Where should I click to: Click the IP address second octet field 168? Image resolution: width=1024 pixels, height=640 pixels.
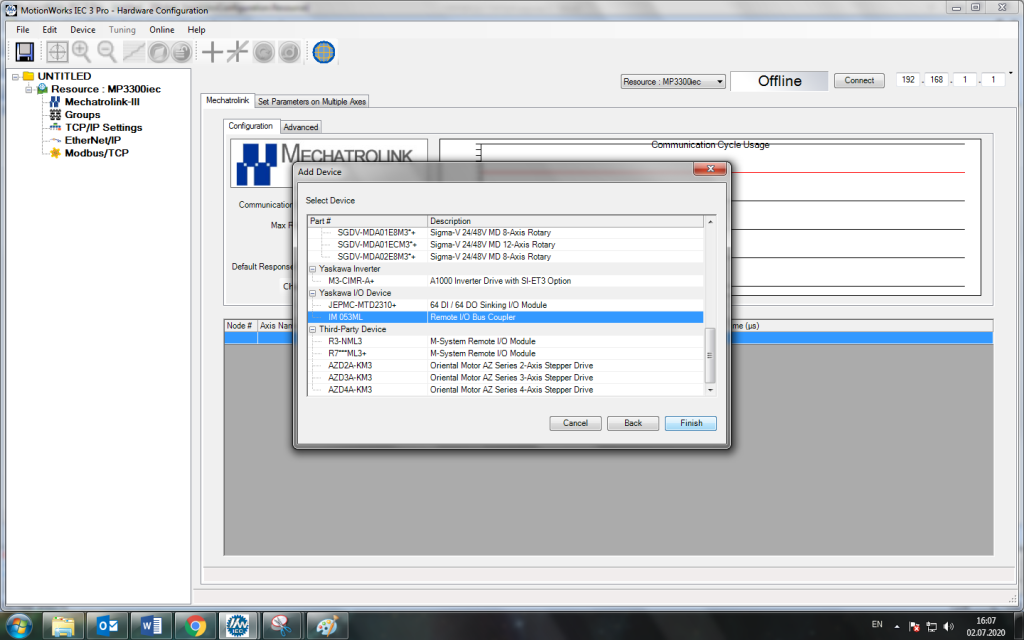(936, 80)
